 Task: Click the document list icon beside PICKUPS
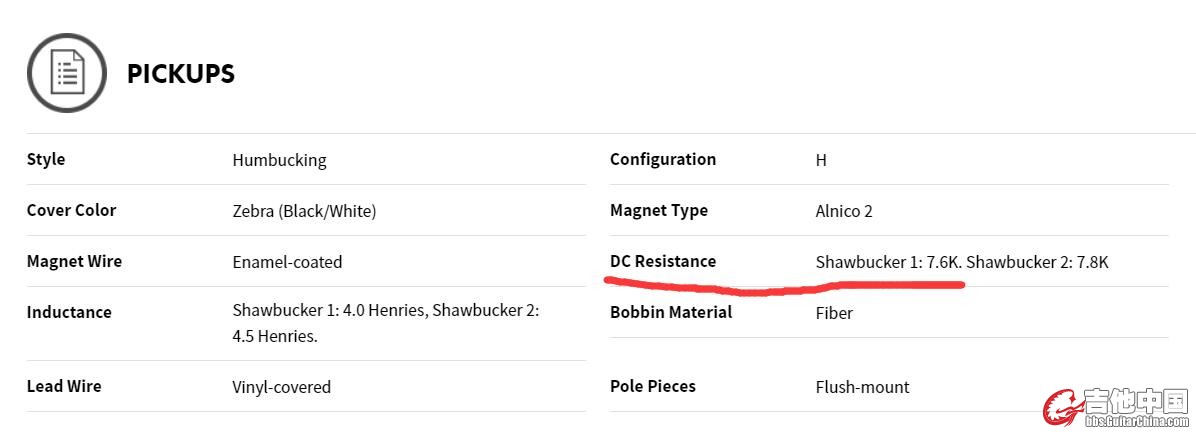click(x=67, y=73)
